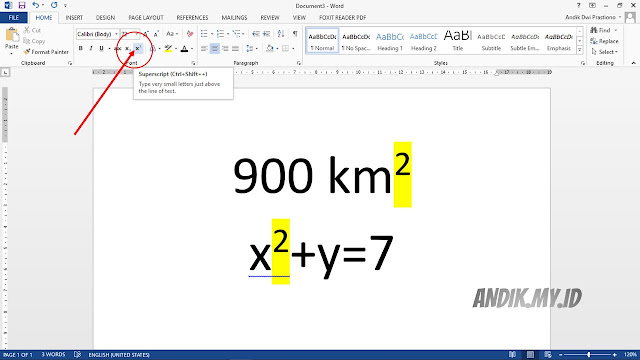Increase paragraph indent
This screenshot has width=640, height=360.
267,34
